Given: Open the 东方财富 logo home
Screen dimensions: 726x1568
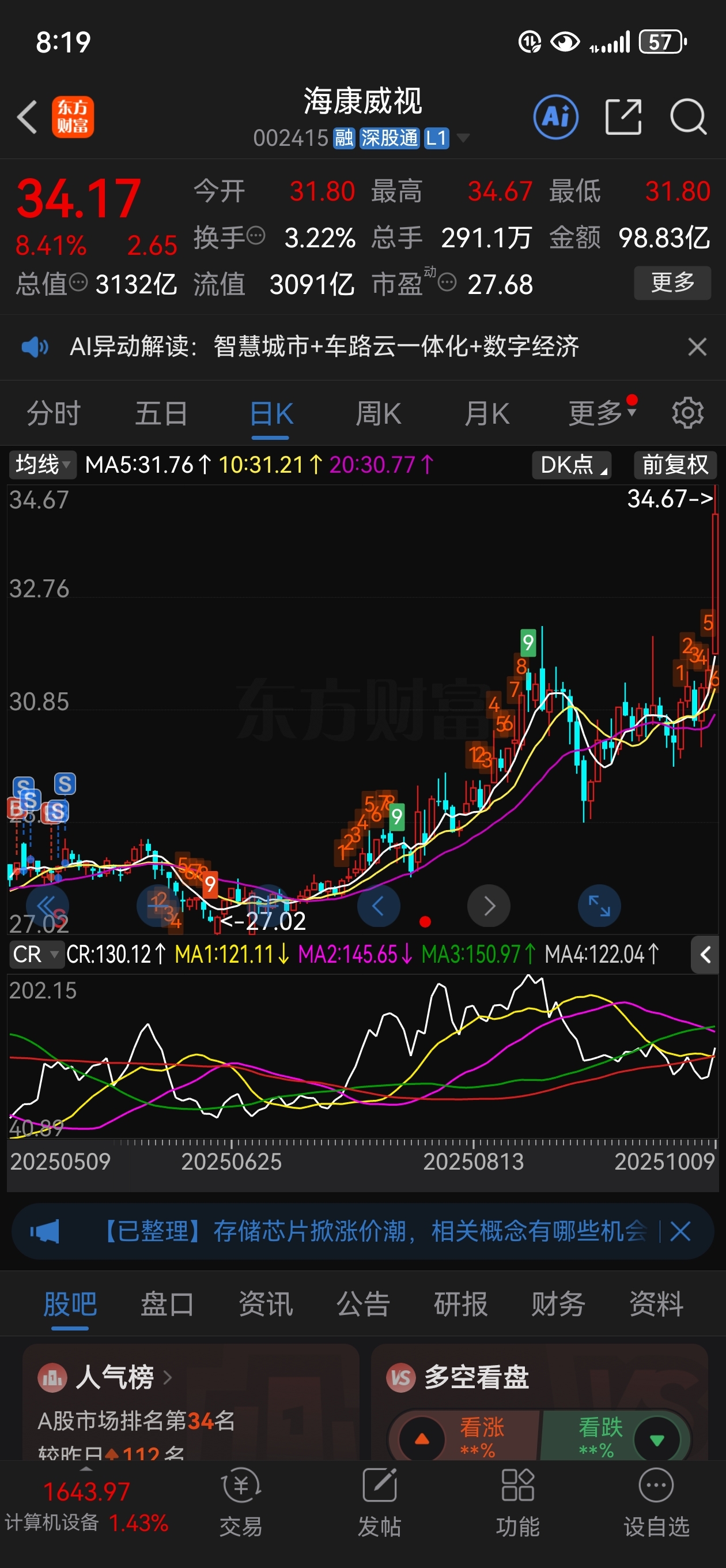Looking at the screenshot, I should [x=73, y=117].
